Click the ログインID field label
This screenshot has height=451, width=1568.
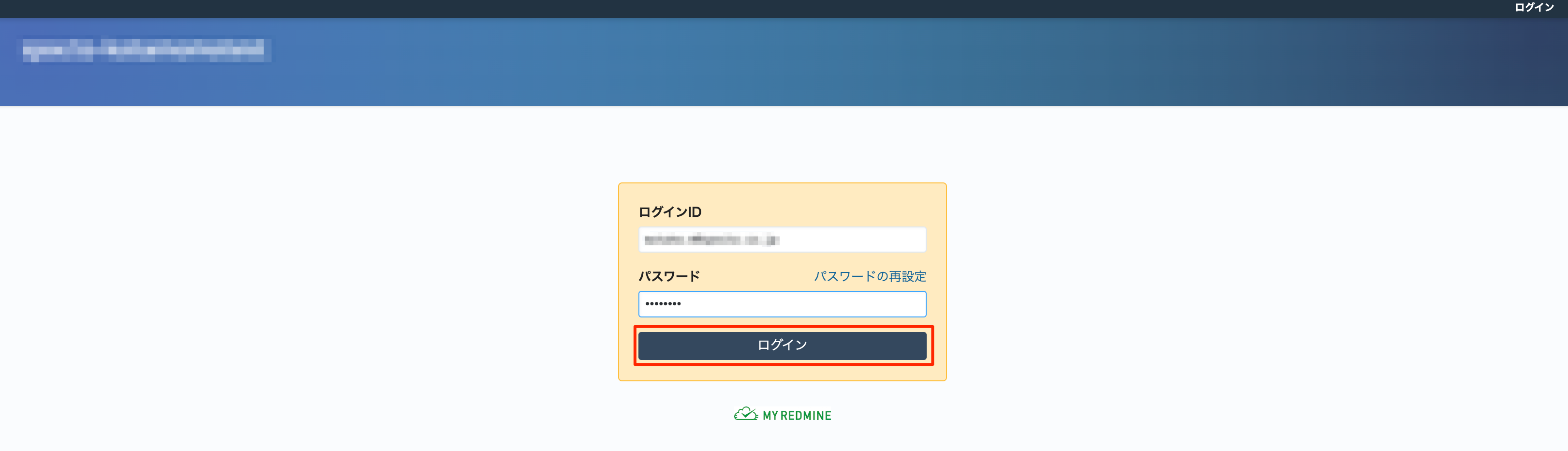tap(669, 212)
